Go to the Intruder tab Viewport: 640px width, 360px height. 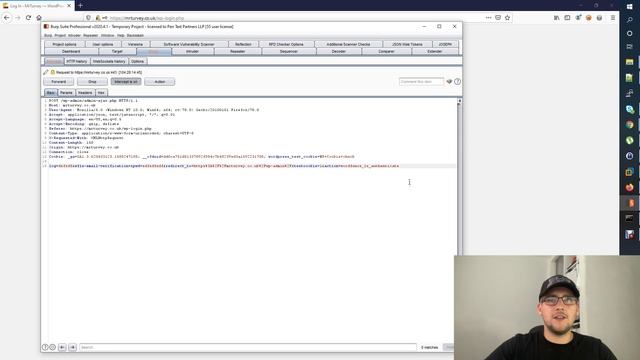click(192, 51)
